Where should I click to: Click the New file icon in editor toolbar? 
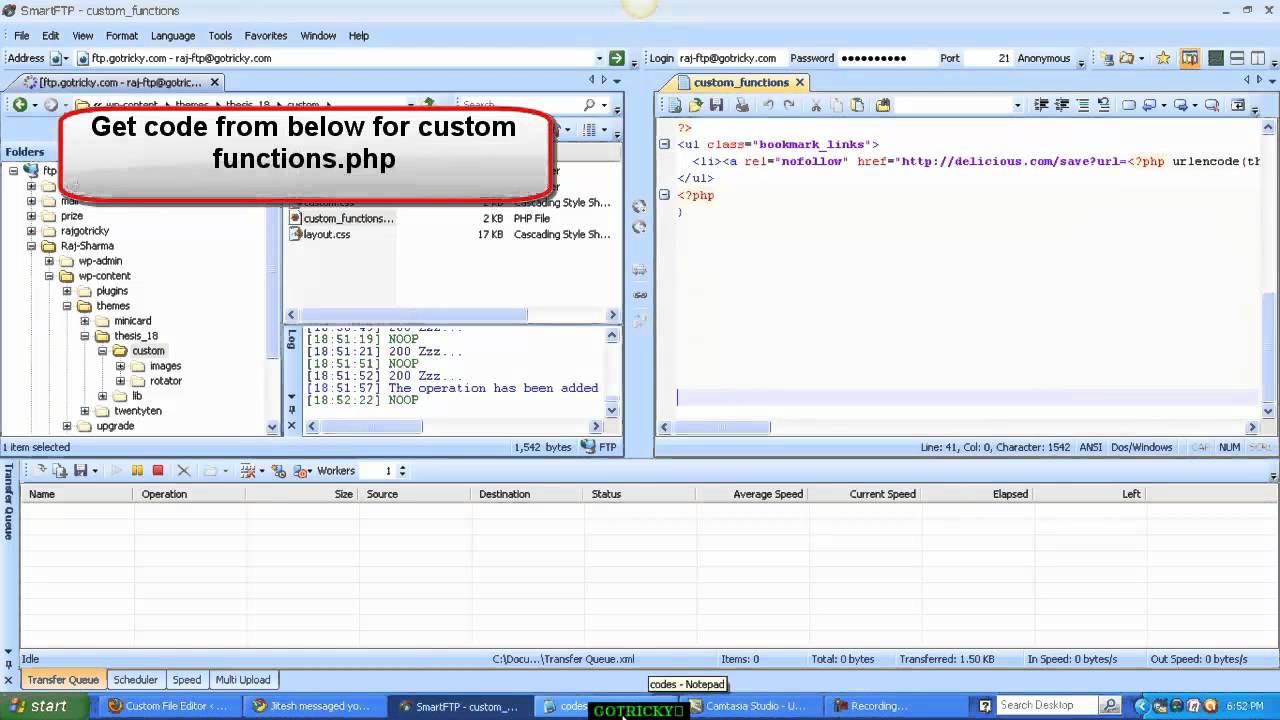675,105
